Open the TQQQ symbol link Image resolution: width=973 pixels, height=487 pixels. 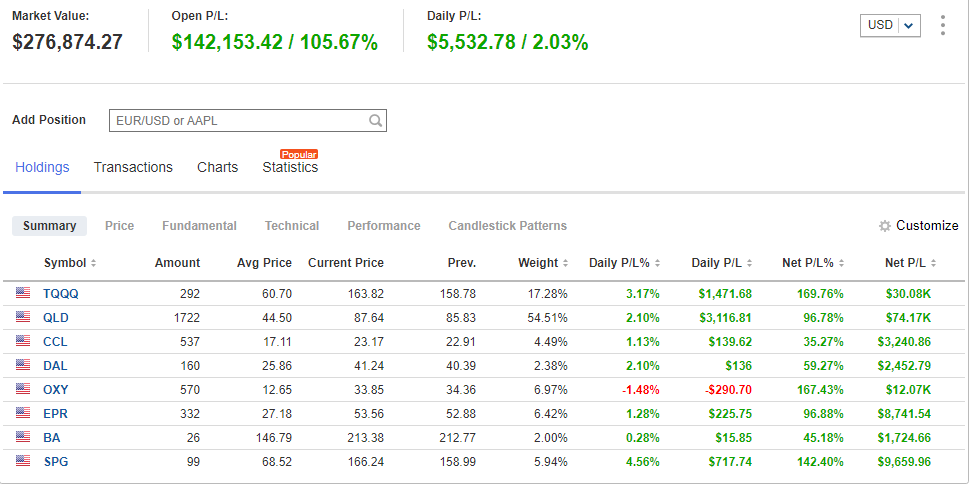tap(61, 293)
